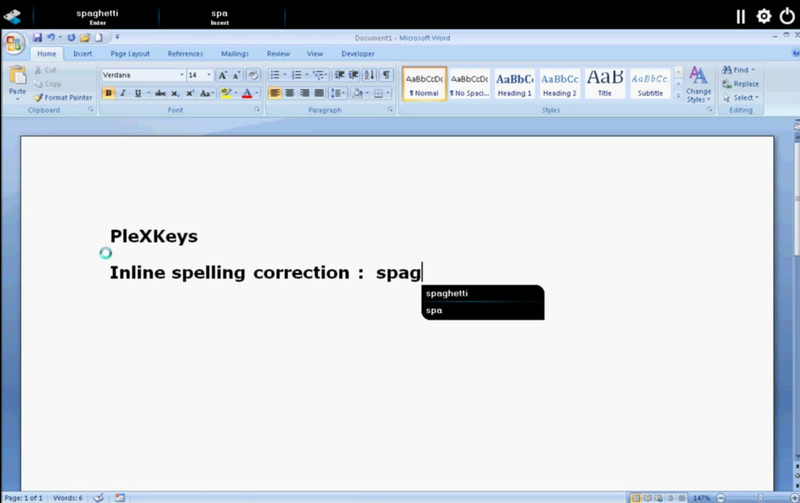Click the Office button logo
Screen dimensions: 800x503
click(x=14, y=43)
